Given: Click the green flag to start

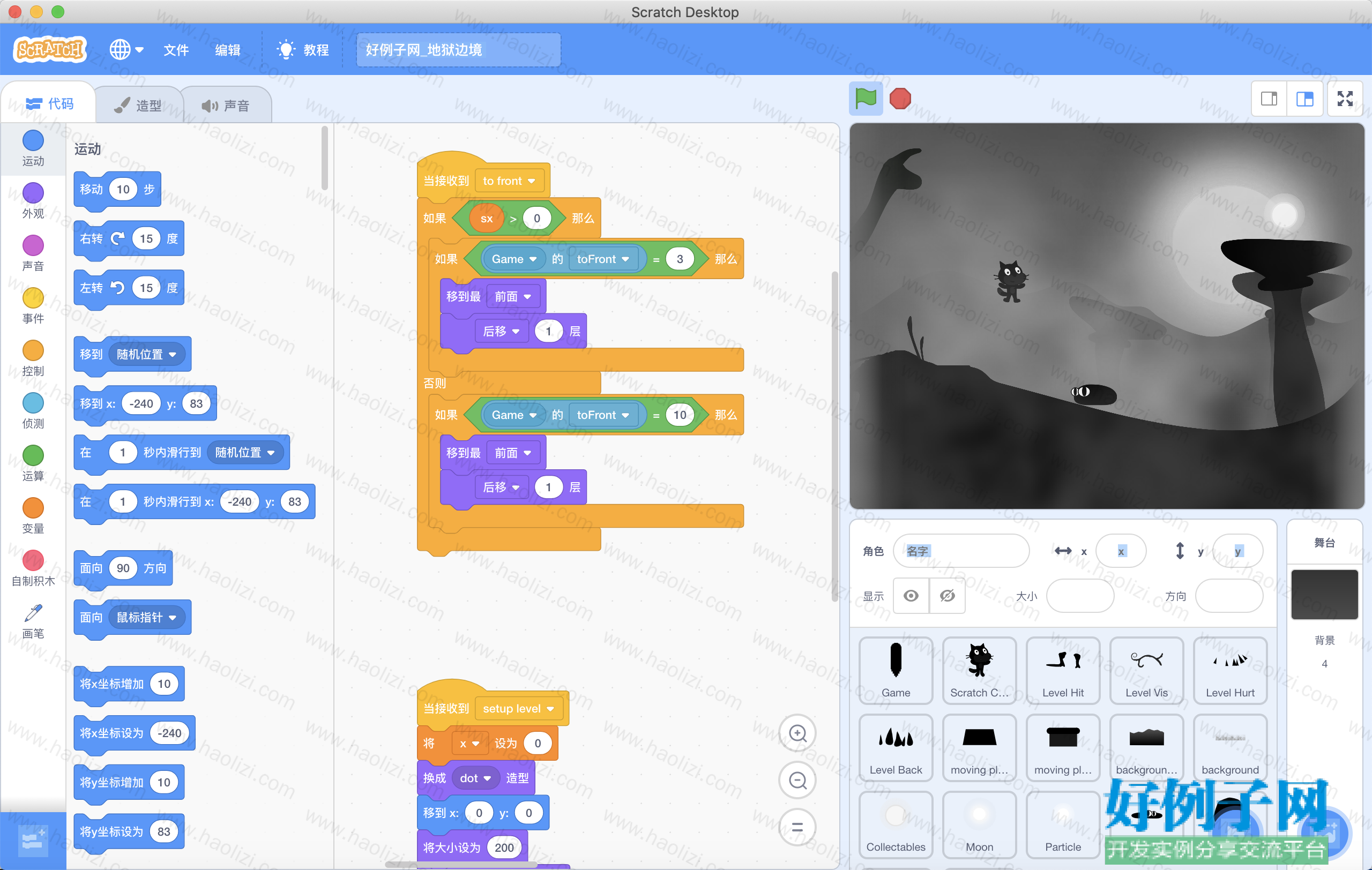Looking at the screenshot, I should pos(865,99).
